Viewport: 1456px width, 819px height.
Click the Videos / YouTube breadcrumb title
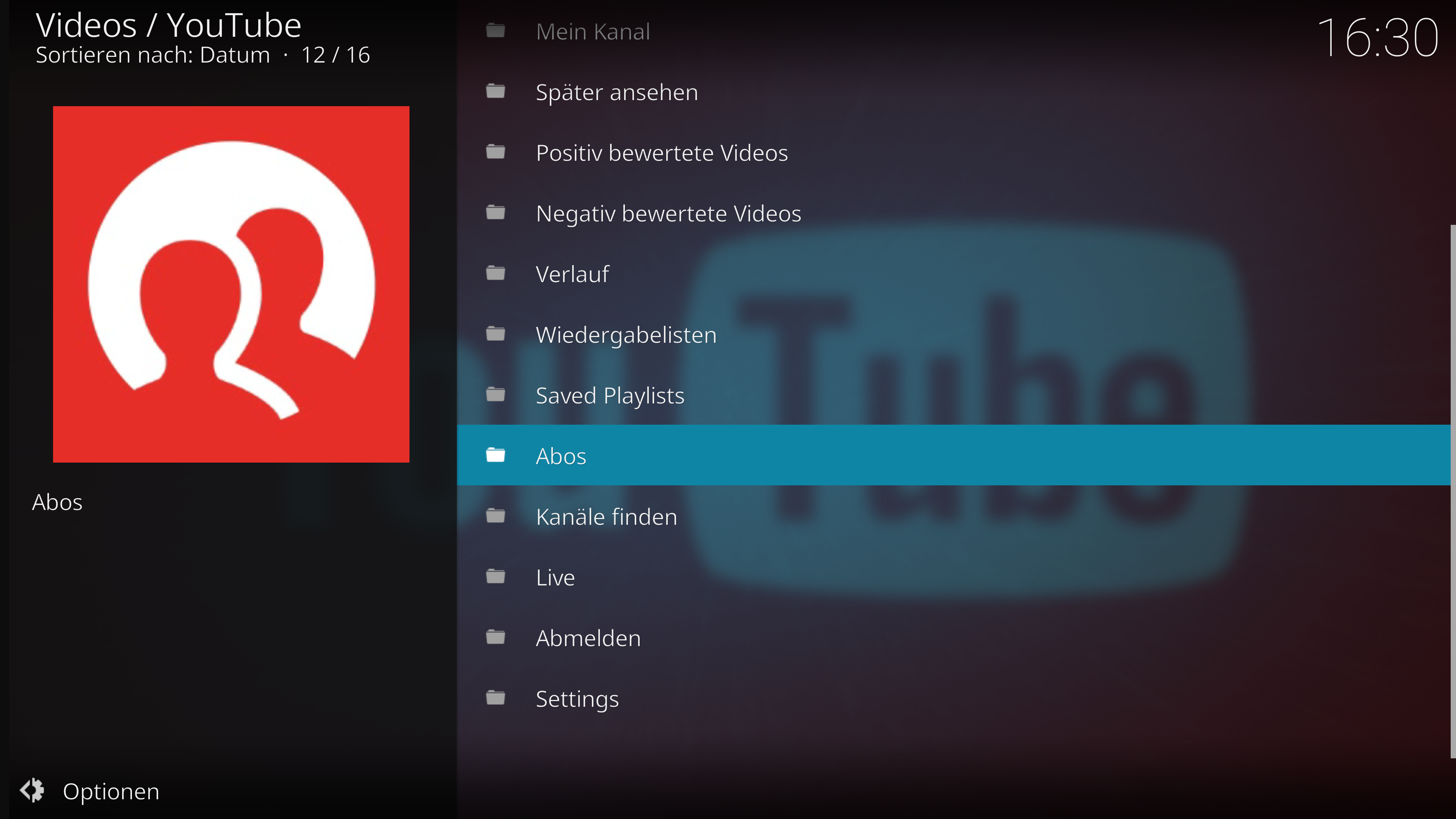point(168,25)
